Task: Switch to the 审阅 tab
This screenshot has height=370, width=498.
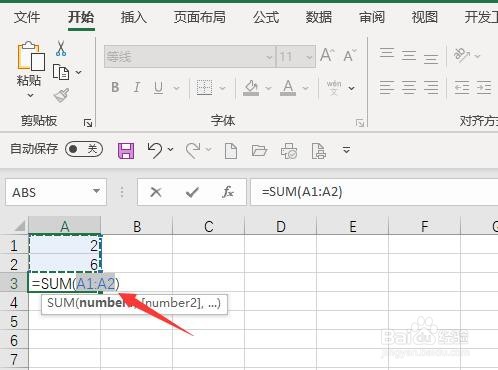Action: (x=372, y=17)
